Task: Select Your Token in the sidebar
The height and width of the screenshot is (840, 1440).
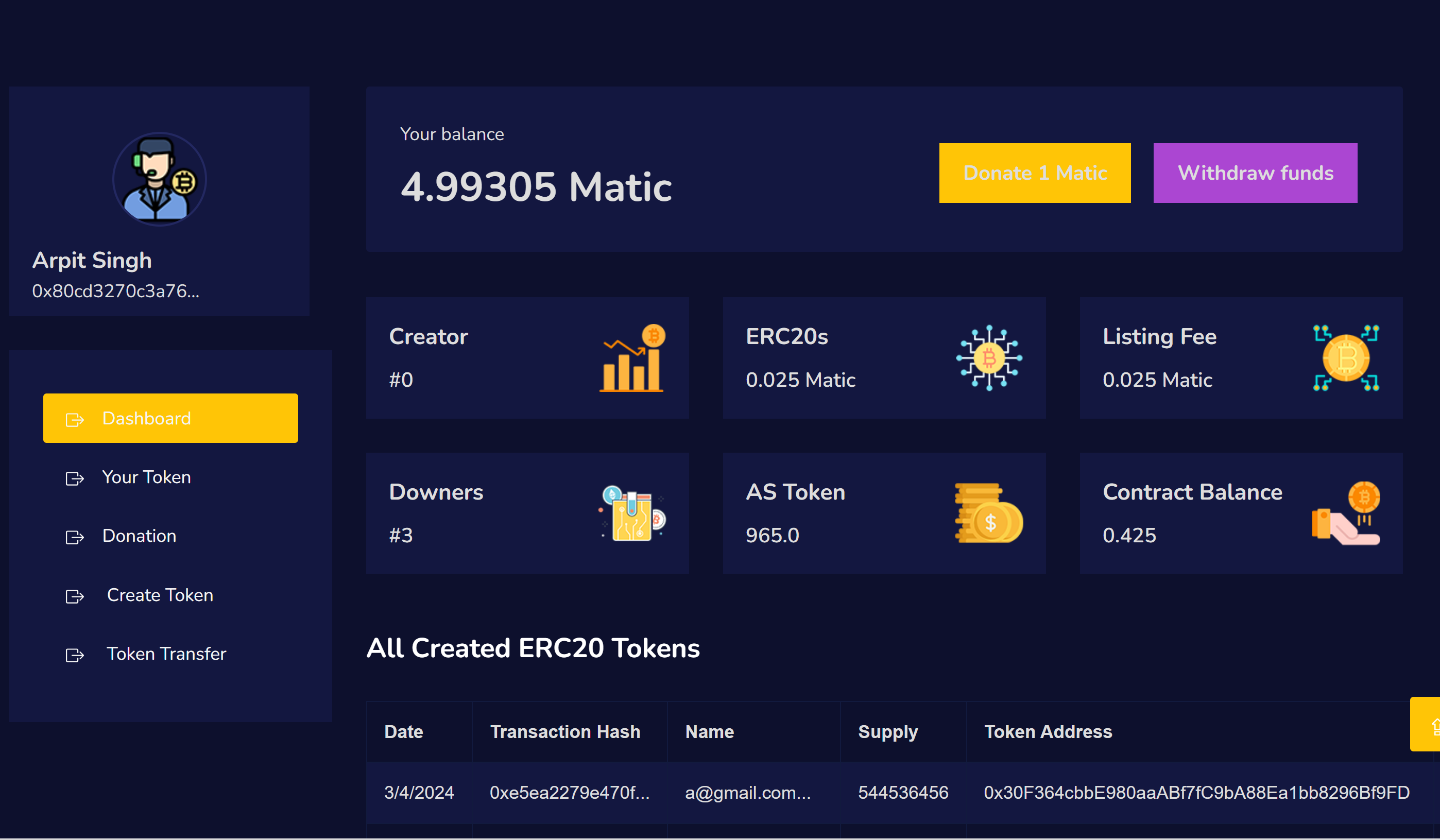Action: (x=146, y=477)
